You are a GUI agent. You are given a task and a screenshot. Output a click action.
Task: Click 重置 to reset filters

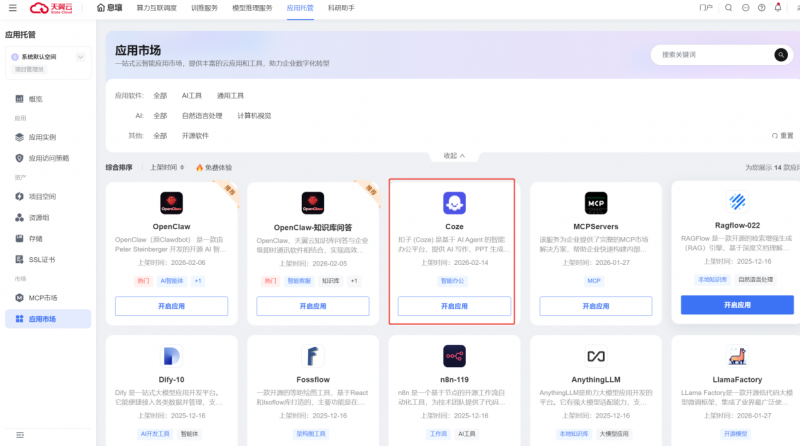point(783,135)
